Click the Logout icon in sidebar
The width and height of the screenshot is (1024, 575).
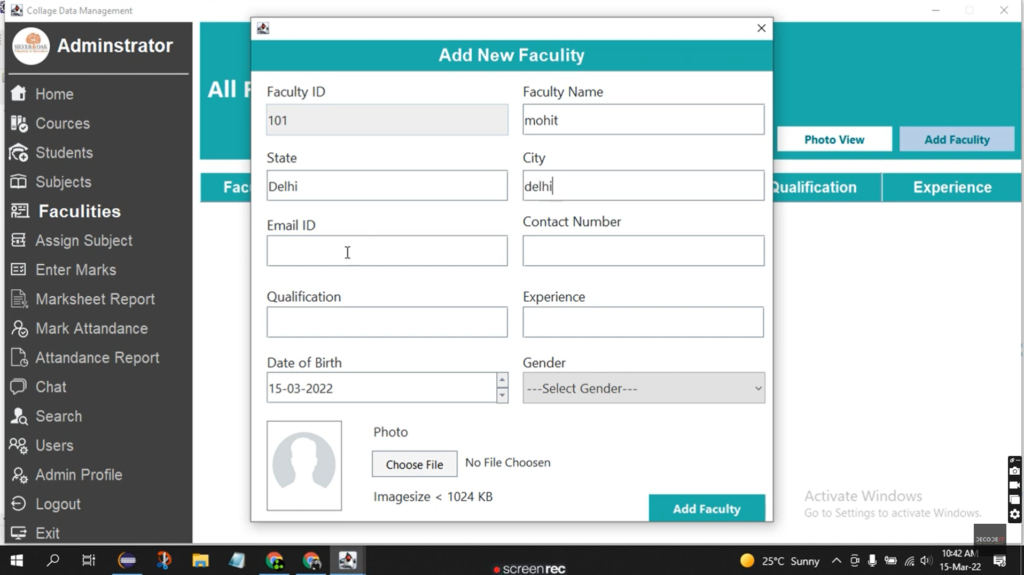click(x=18, y=504)
